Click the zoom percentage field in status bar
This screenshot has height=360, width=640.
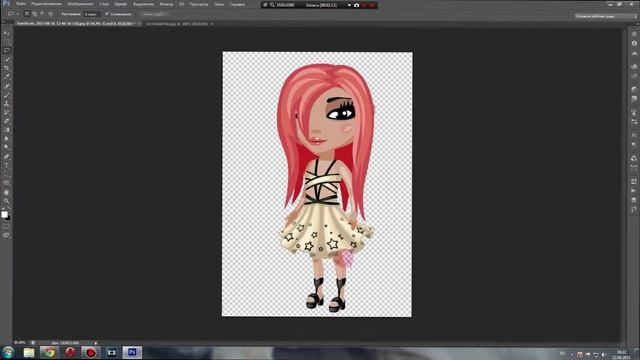[x=20, y=343]
